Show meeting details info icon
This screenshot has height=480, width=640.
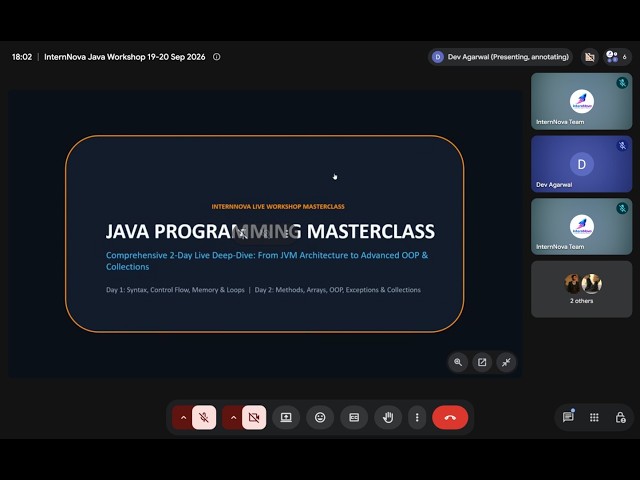[x=217, y=57]
